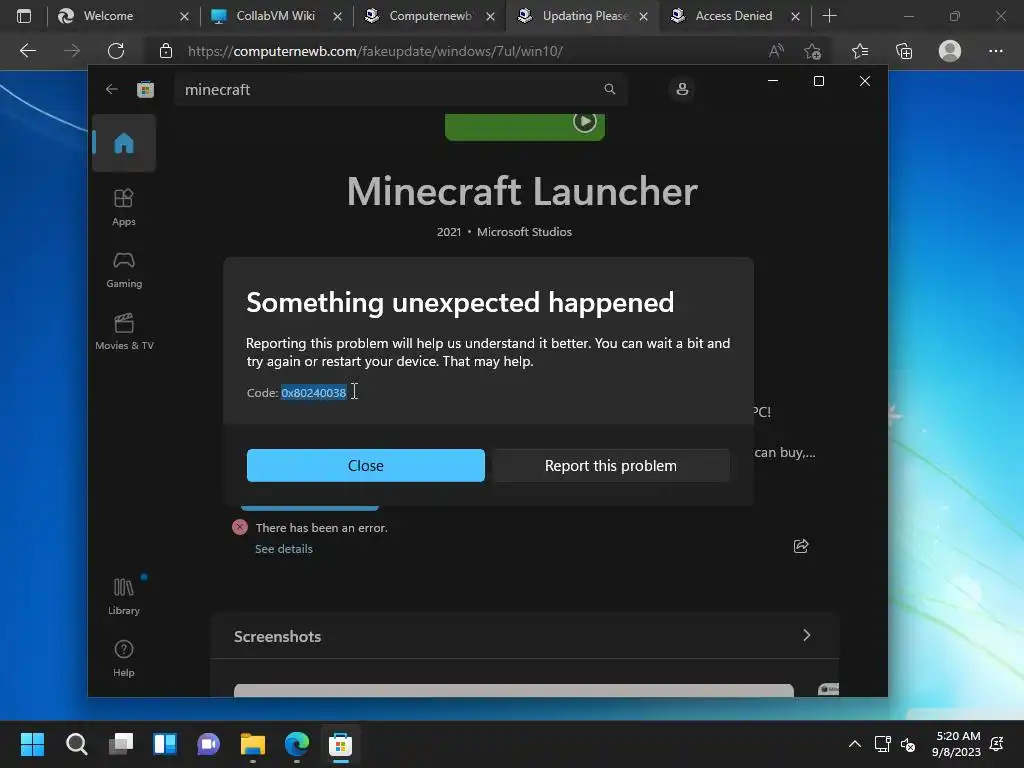The width and height of the screenshot is (1024, 768).
Task: Open the Gaming section in the Store sidebar
Action: pos(123,270)
